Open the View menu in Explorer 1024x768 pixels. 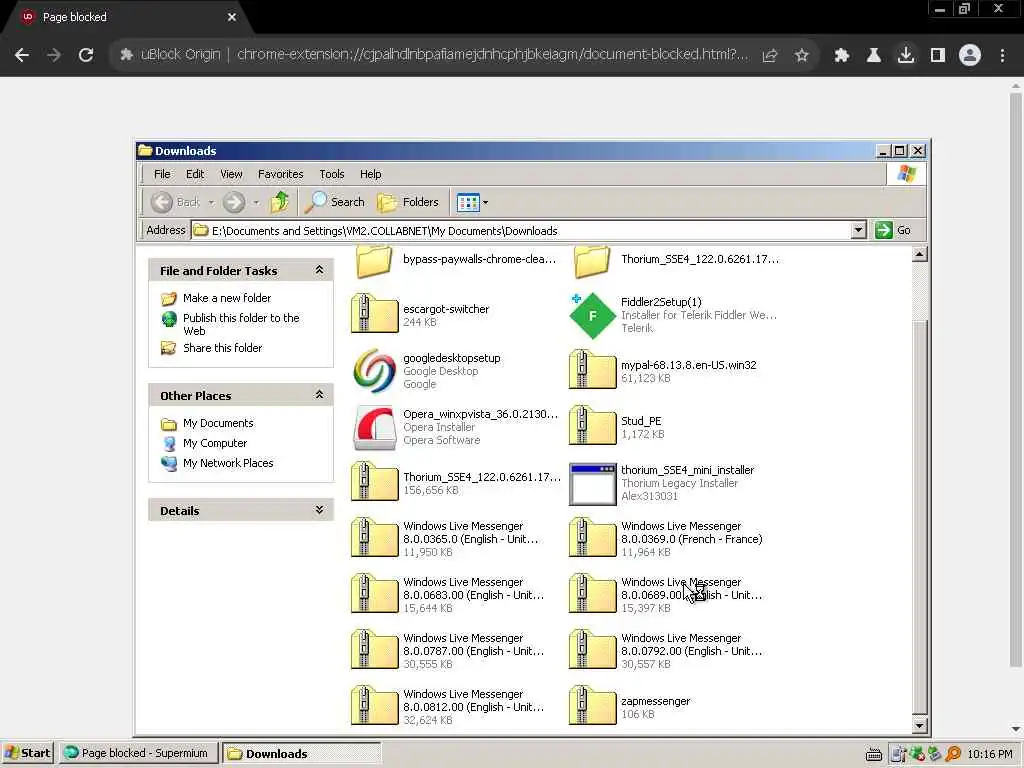(231, 174)
